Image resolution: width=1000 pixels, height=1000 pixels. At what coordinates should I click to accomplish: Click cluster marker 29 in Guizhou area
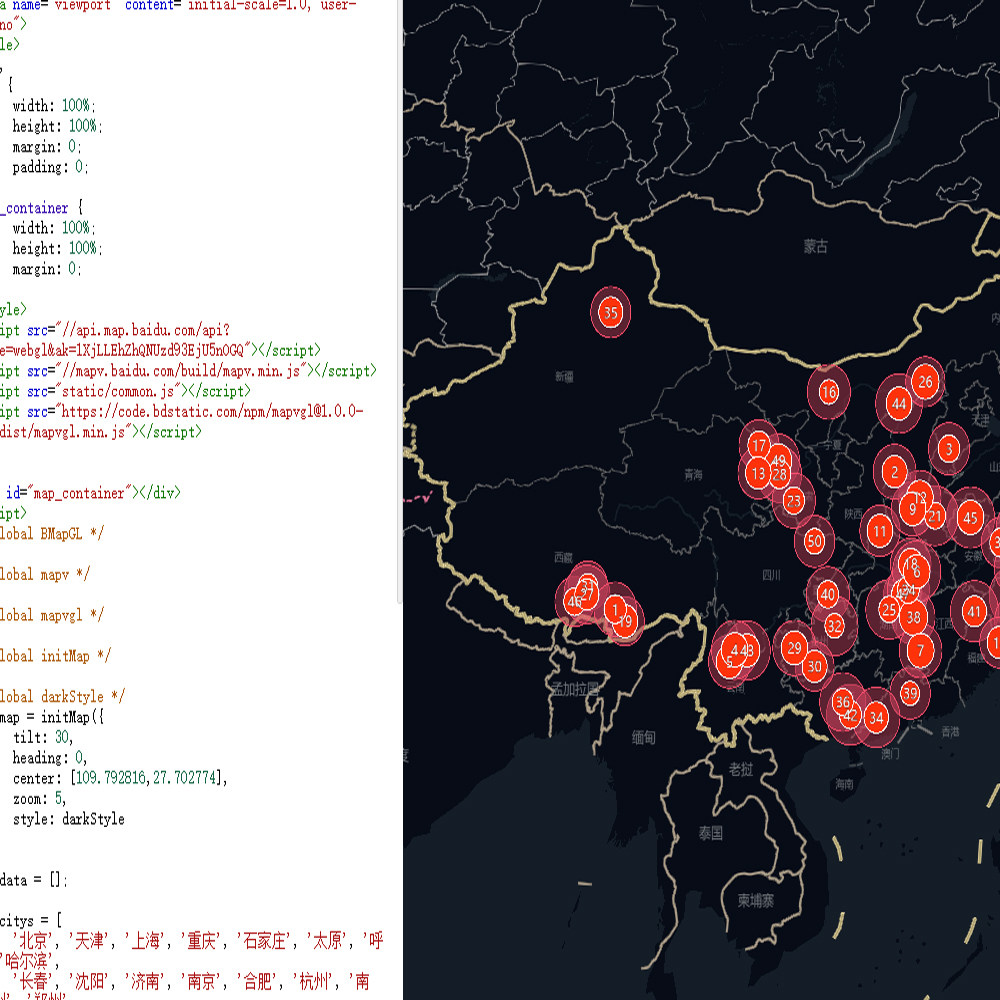pyautogui.click(x=794, y=648)
